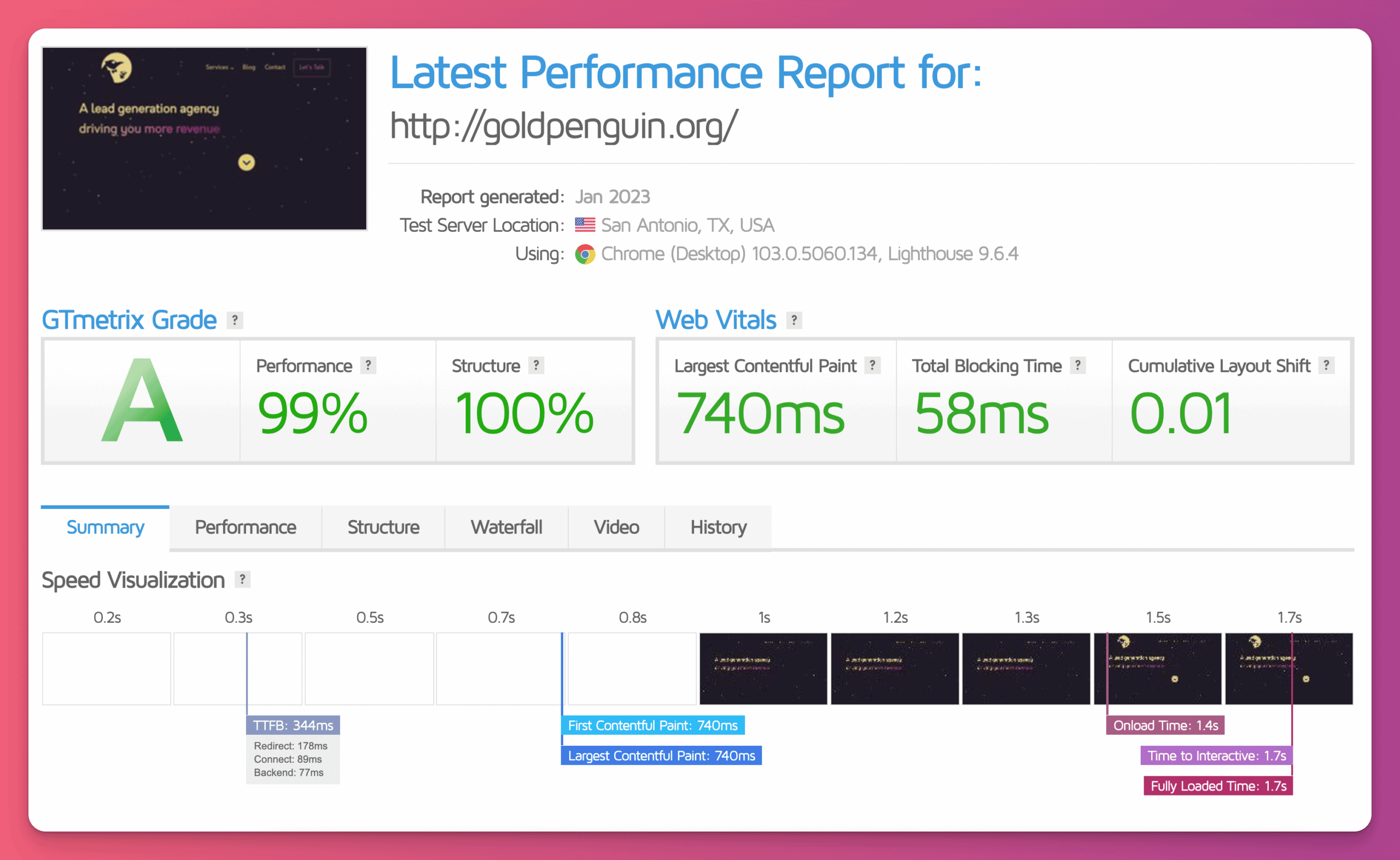
Task: Click the letter A grade
Action: pos(142,400)
